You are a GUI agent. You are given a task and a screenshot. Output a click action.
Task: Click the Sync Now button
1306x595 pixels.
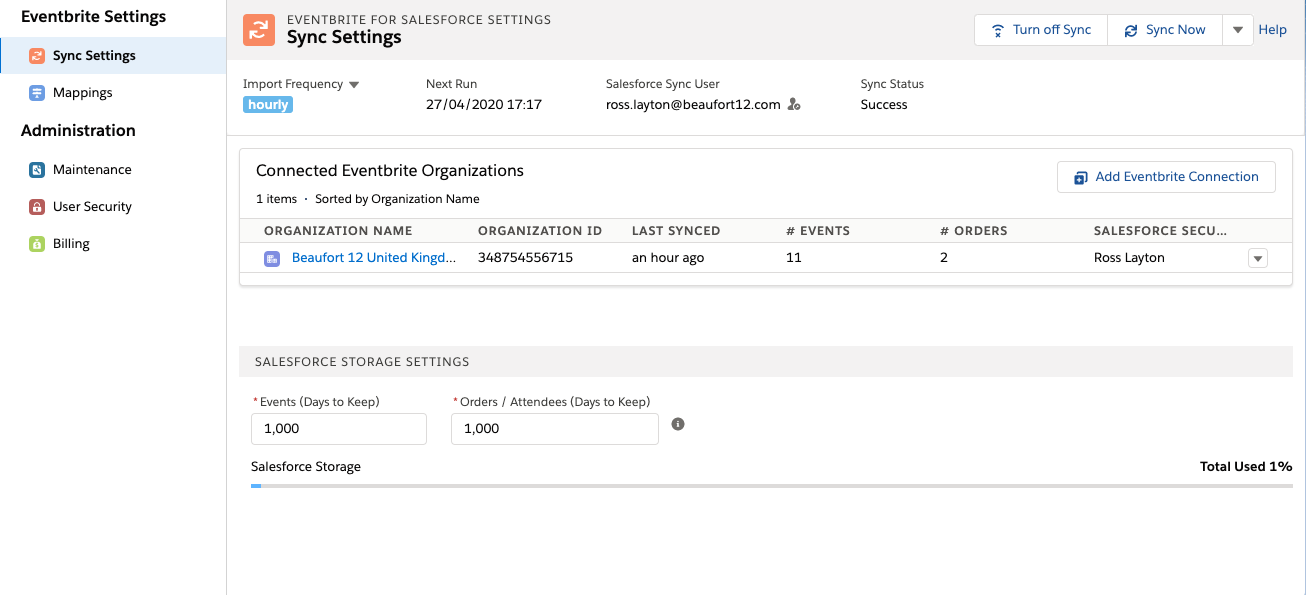click(x=1164, y=30)
